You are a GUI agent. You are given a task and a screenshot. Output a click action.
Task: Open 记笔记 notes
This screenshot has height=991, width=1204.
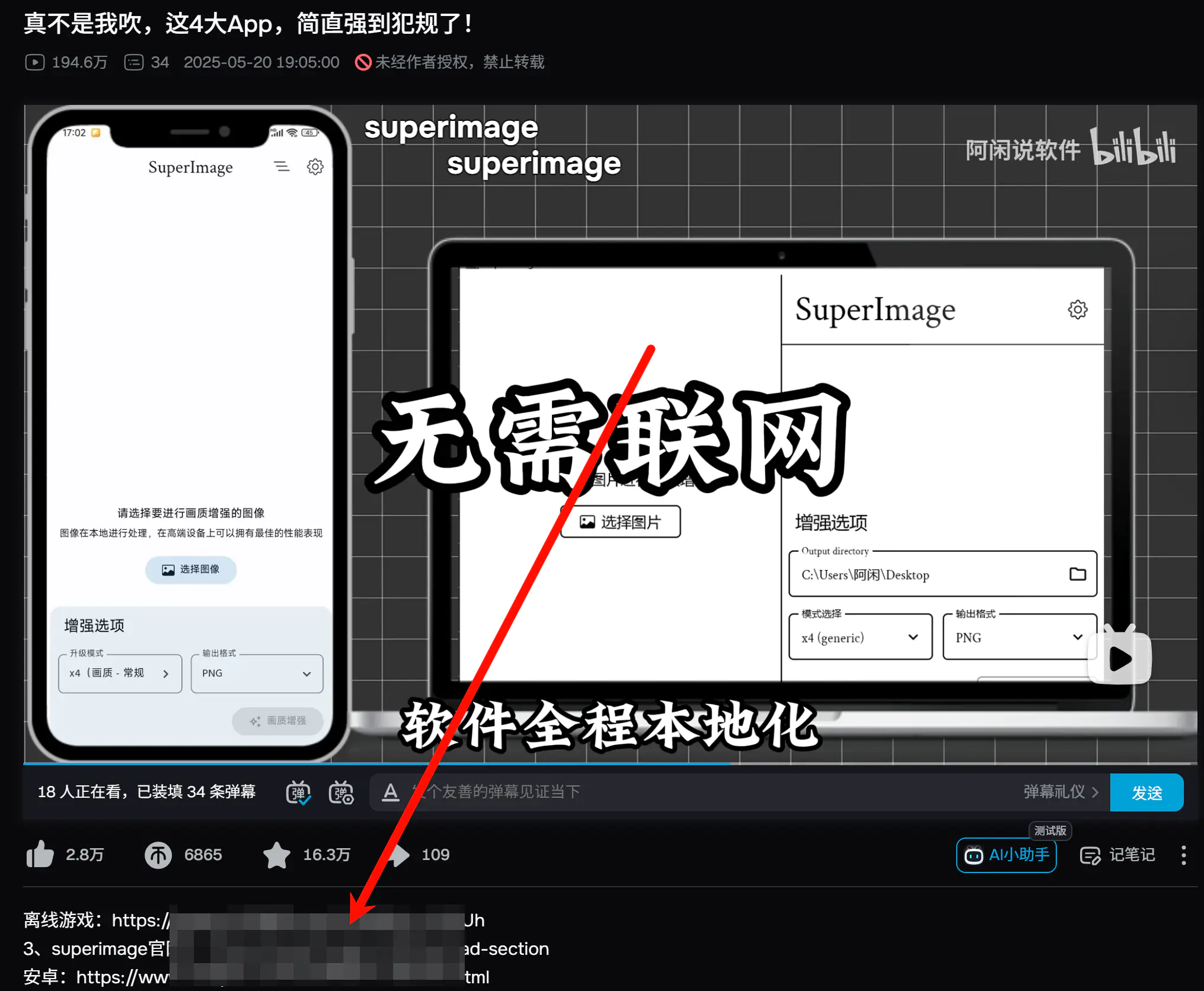click(1117, 855)
